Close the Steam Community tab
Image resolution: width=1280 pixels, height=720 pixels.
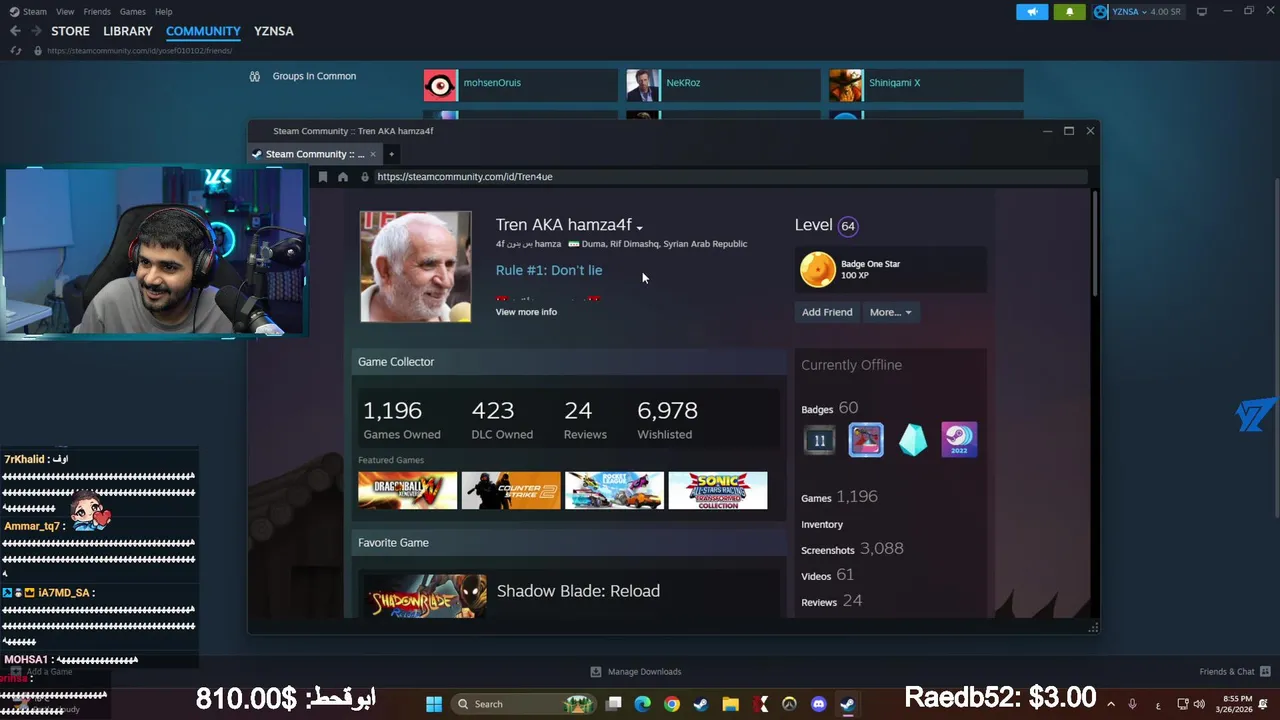pos(373,154)
